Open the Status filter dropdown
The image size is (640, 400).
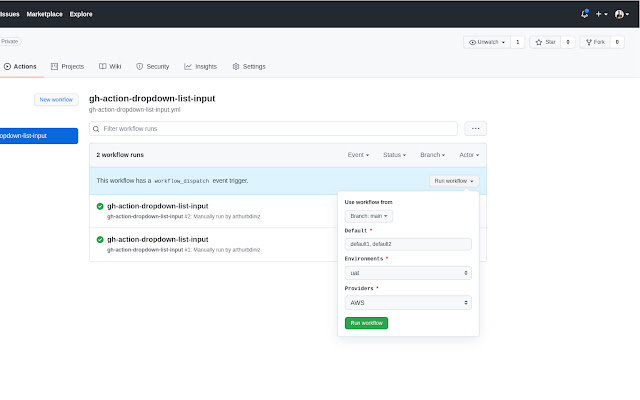click(394, 155)
